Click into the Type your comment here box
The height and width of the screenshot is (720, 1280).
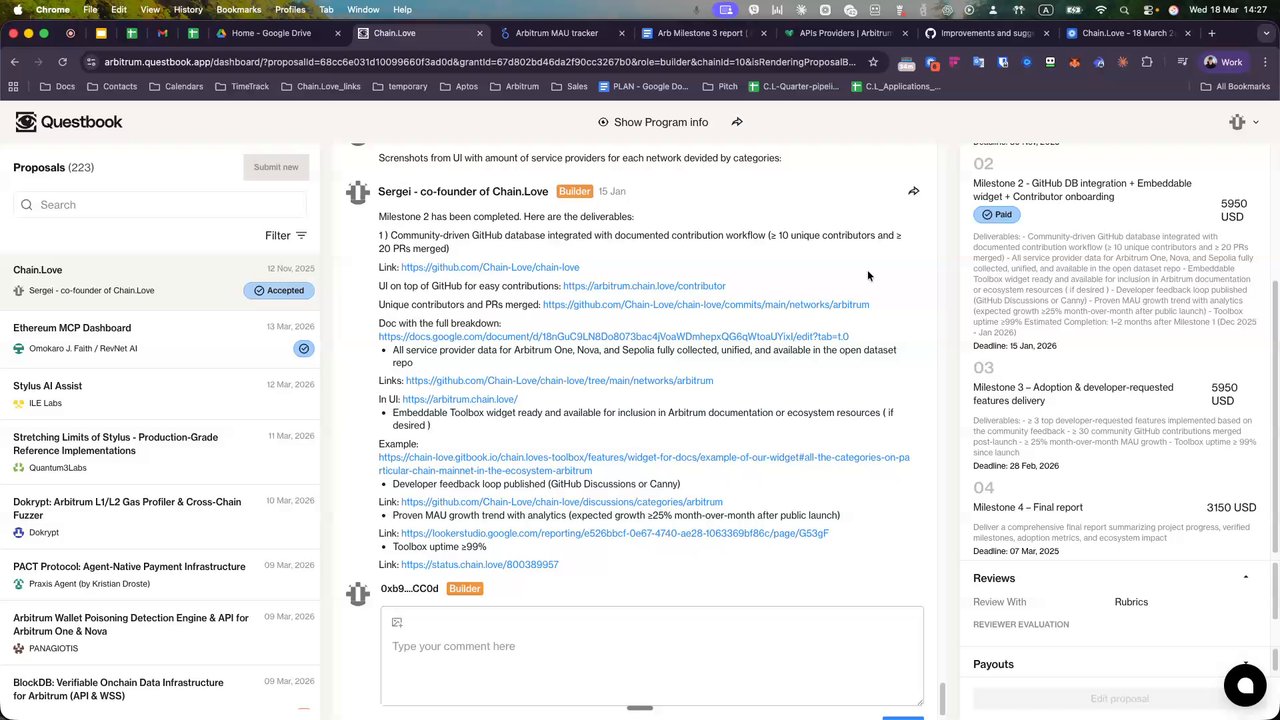pyautogui.click(x=652, y=656)
